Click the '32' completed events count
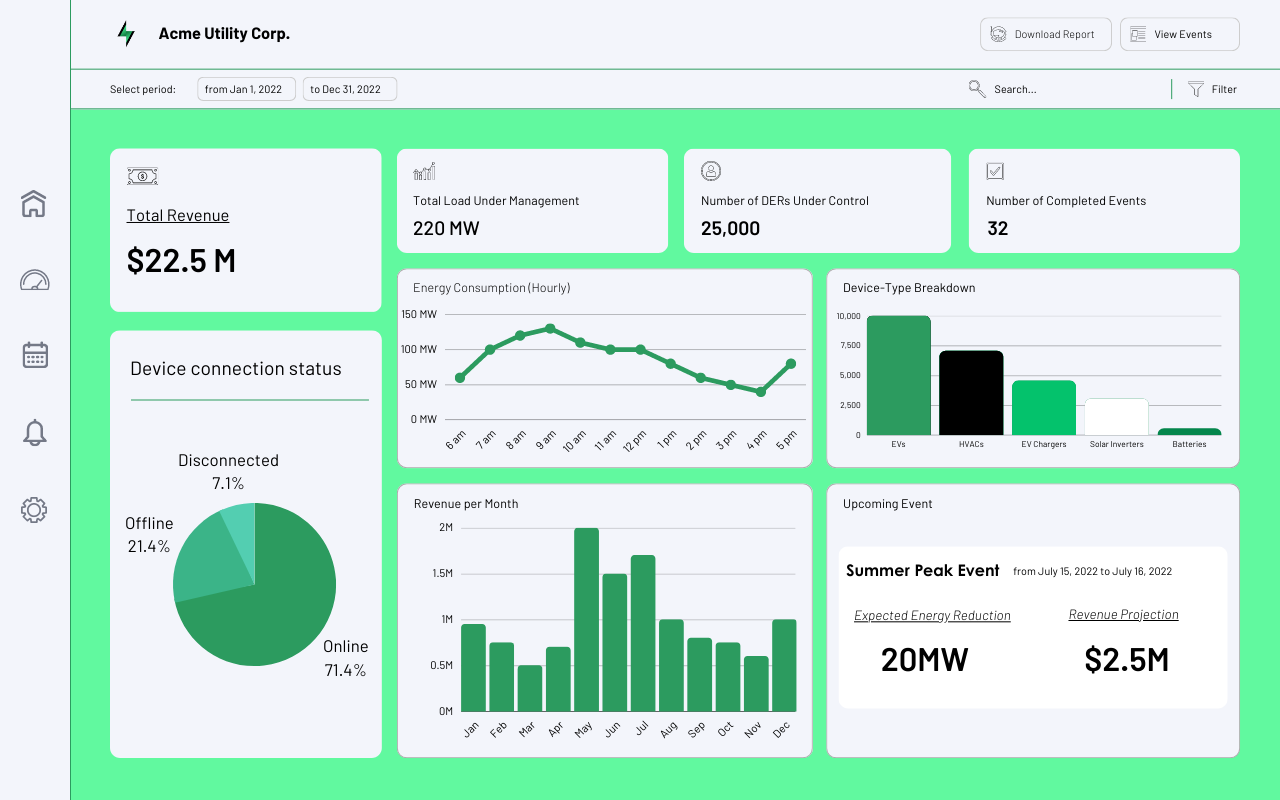 [x=997, y=228]
